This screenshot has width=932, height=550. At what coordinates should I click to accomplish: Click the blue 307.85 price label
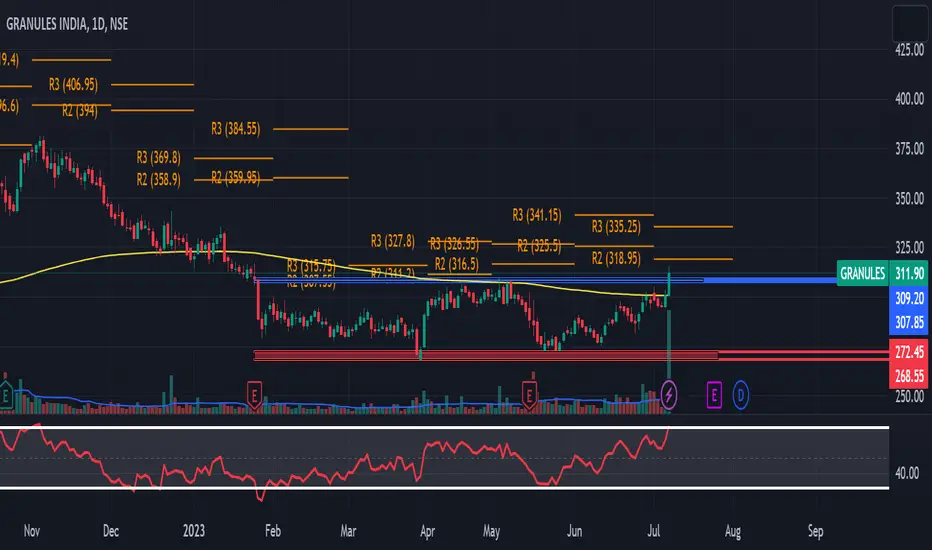[909, 322]
